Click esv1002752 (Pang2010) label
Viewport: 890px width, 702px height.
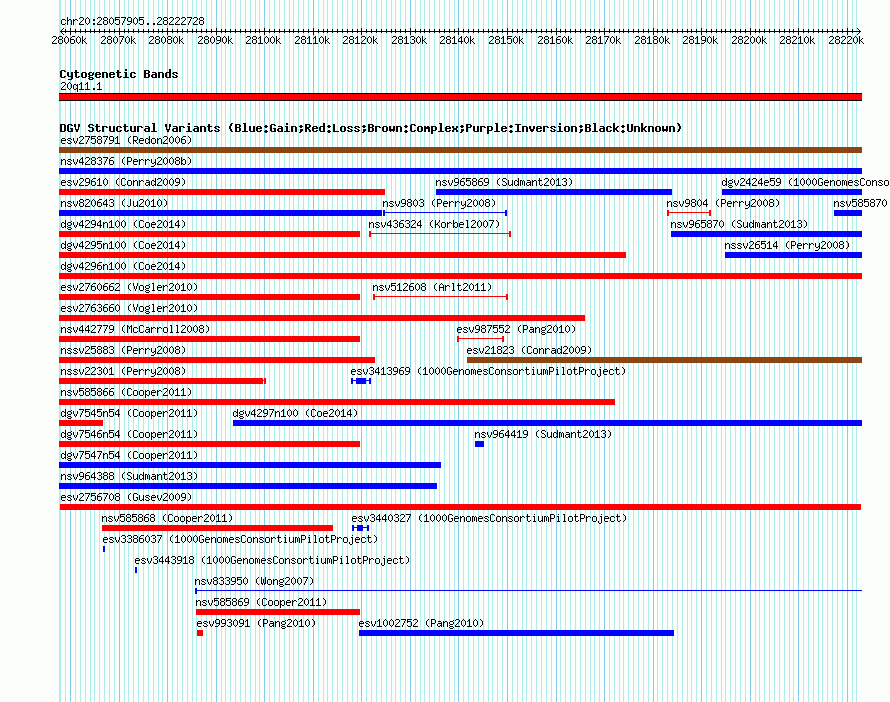pos(421,623)
